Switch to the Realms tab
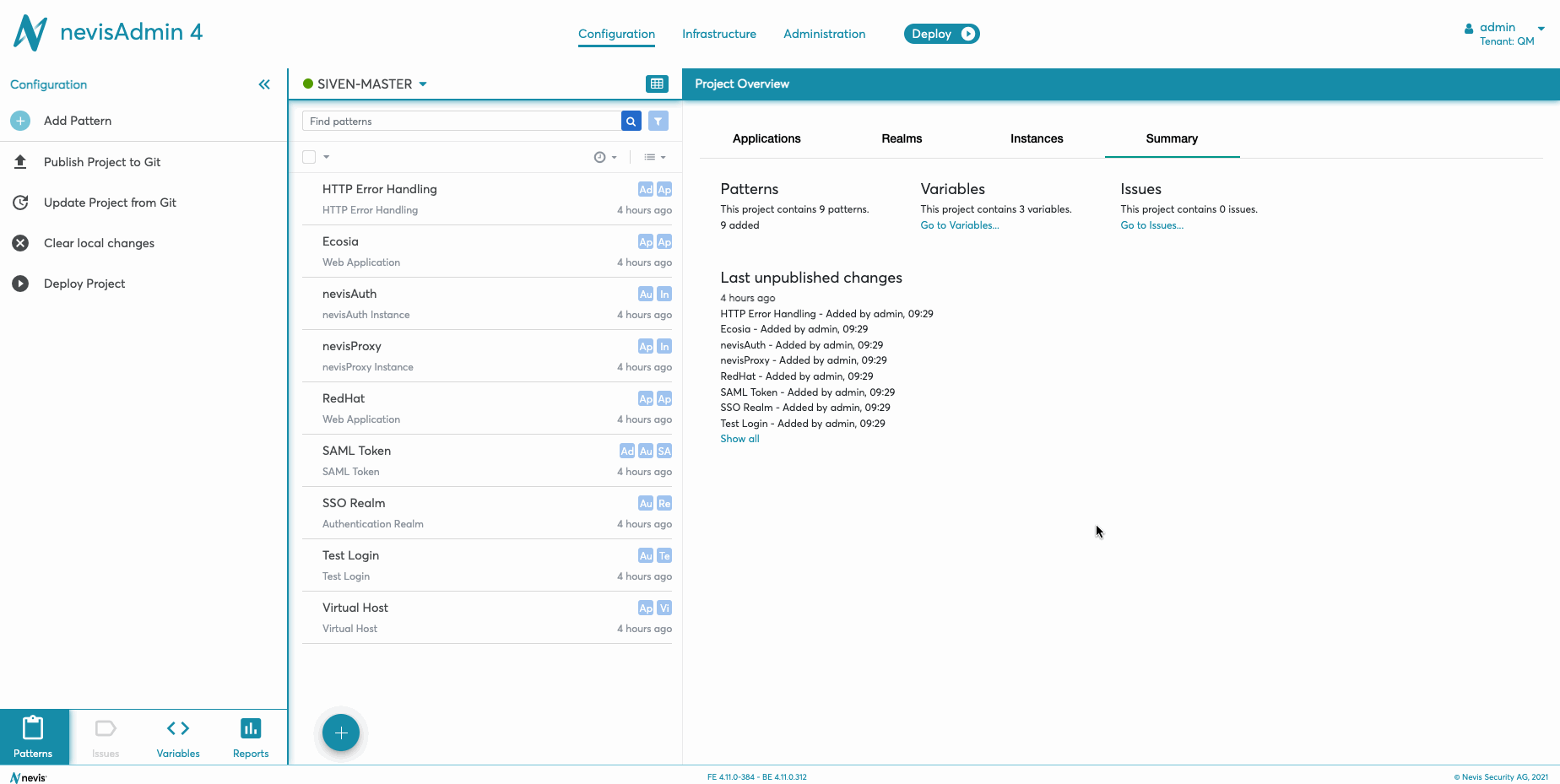The image size is (1560, 784). pos(902,138)
